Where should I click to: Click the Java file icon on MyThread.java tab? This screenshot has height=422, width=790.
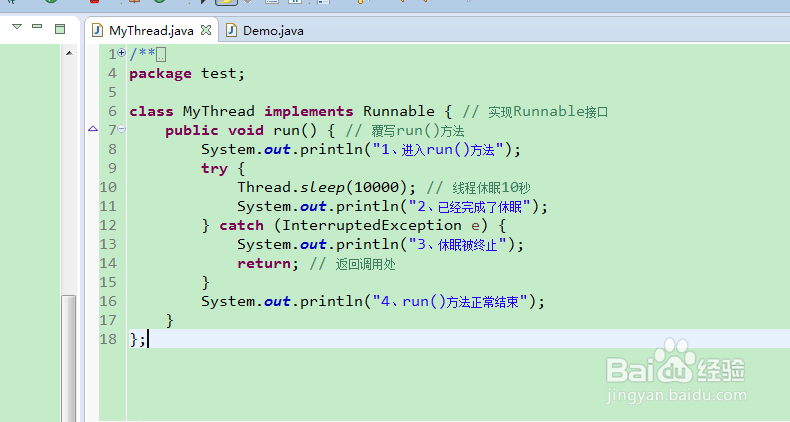pyautogui.click(x=97, y=30)
